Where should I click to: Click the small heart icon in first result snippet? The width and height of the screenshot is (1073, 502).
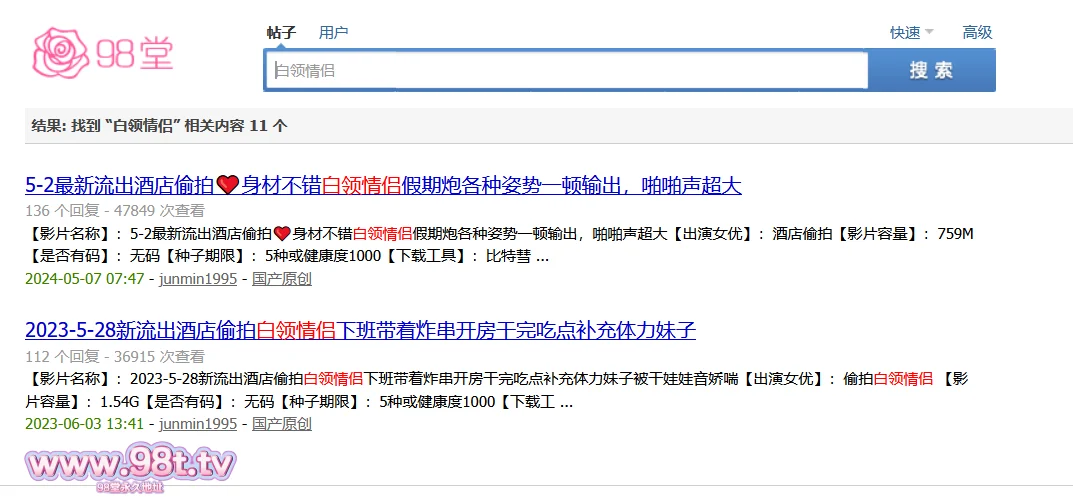tap(282, 234)
